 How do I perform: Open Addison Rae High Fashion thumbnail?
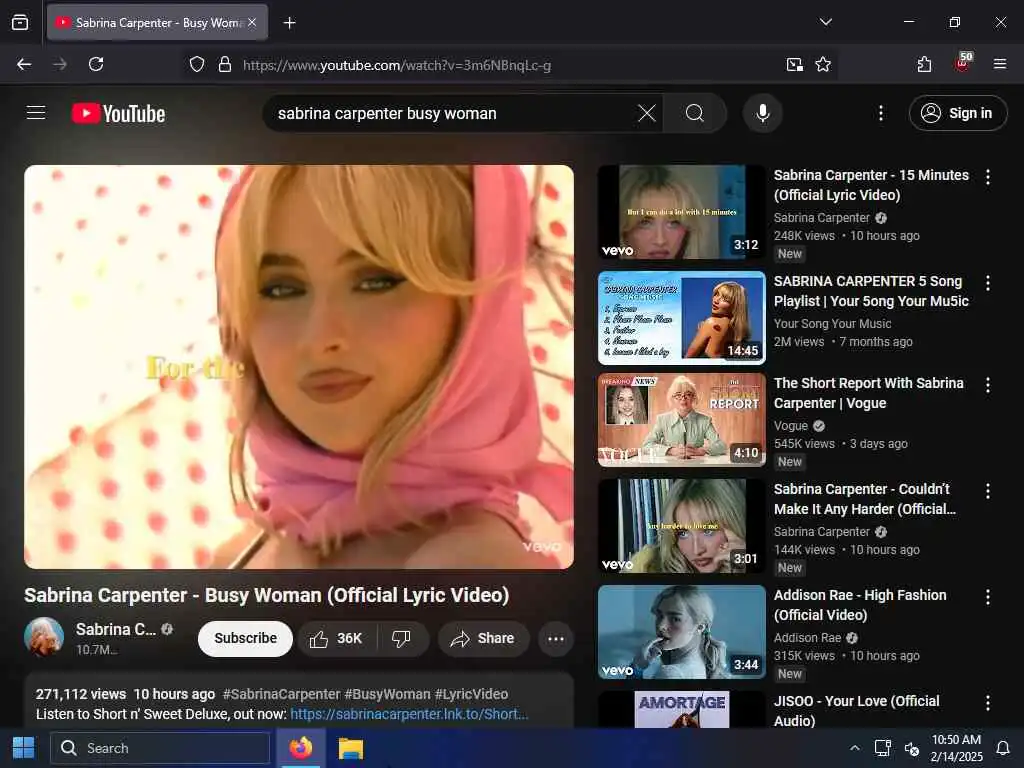click(x=682, y=632)
